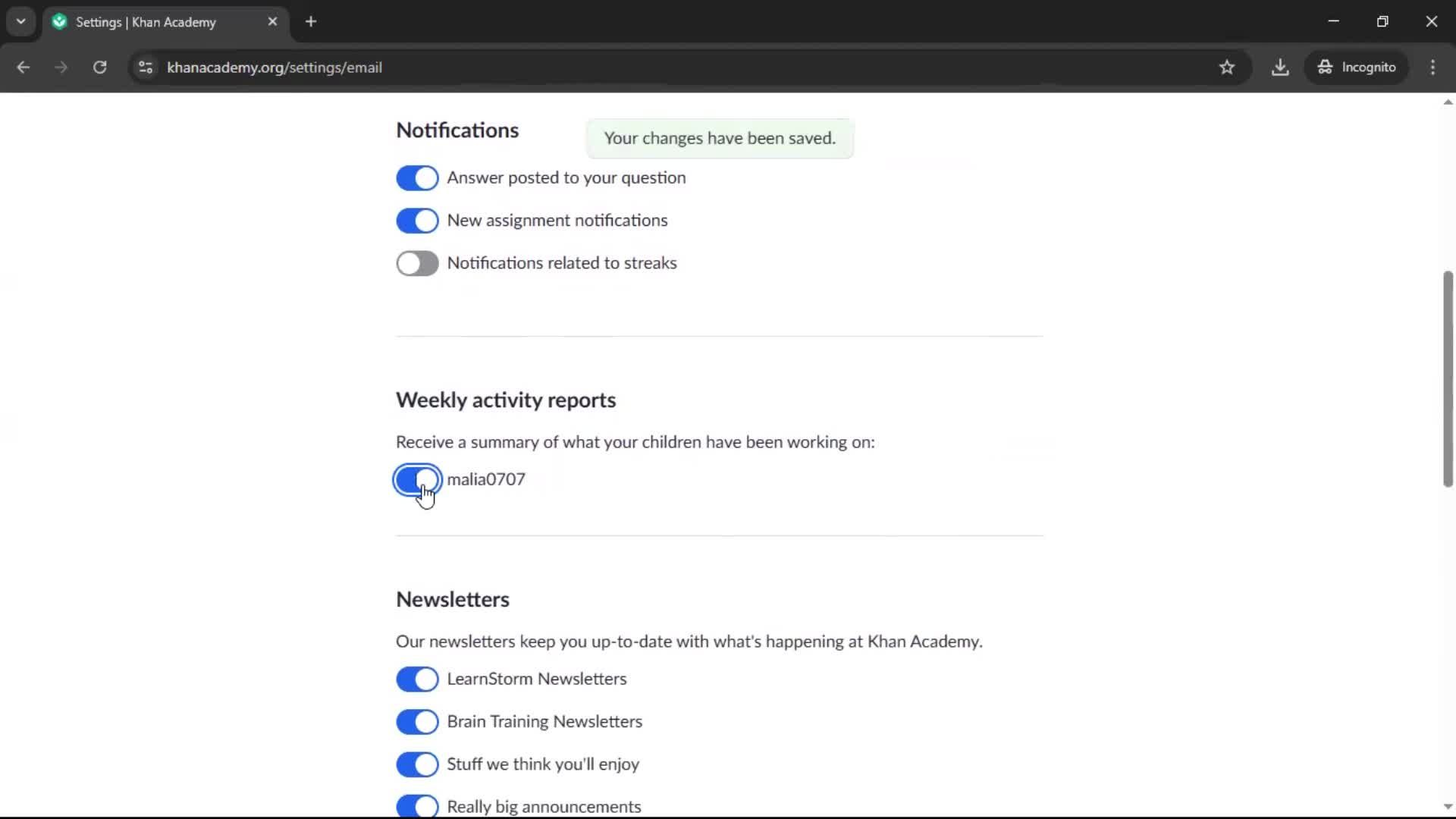Bookmark this page with the star icon
Image resolution: width=1456 pixels, height=819 pixels.
1226,67
